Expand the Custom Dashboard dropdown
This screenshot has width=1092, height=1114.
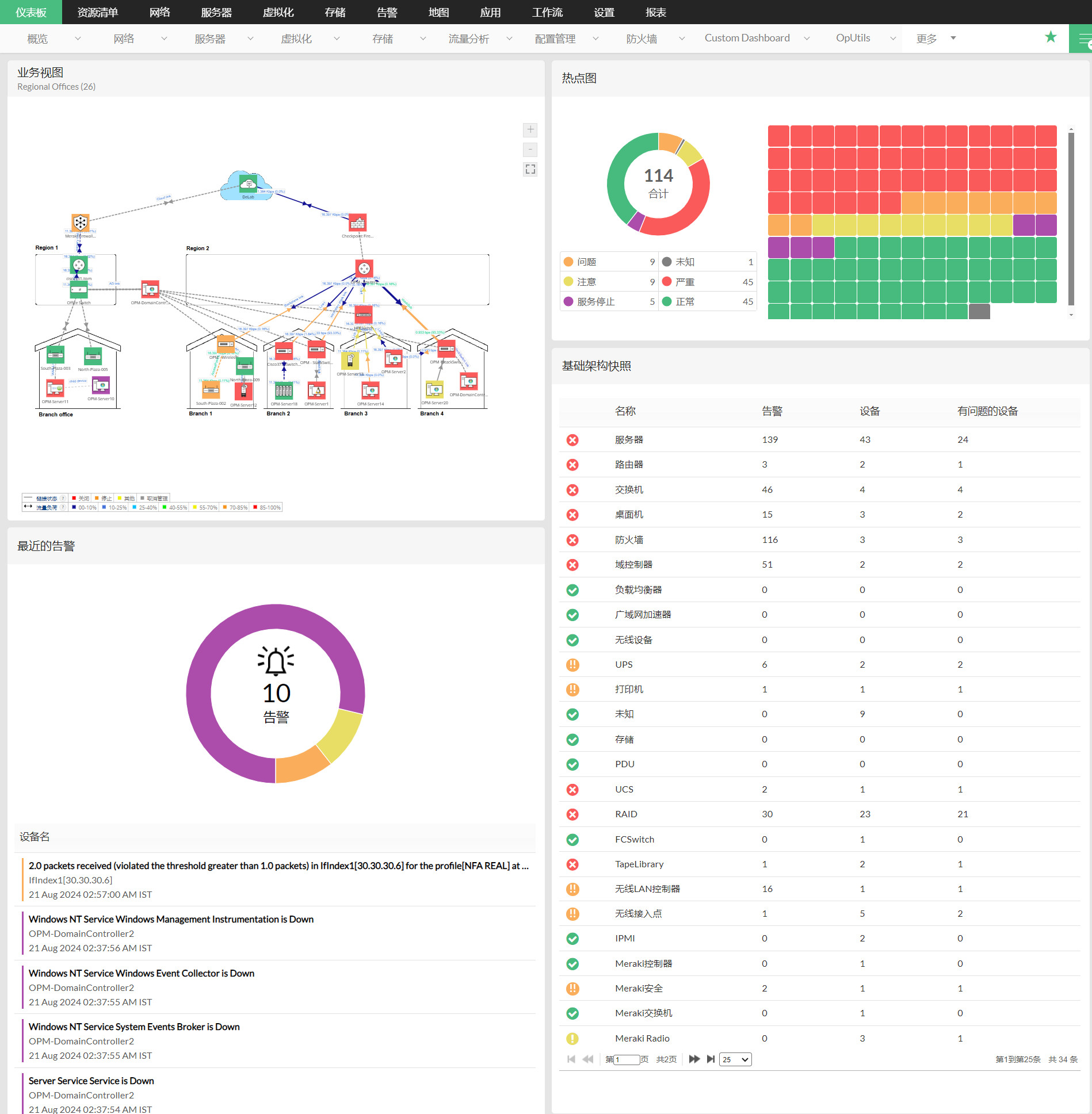pyautogui.click(x=757, y=39)
